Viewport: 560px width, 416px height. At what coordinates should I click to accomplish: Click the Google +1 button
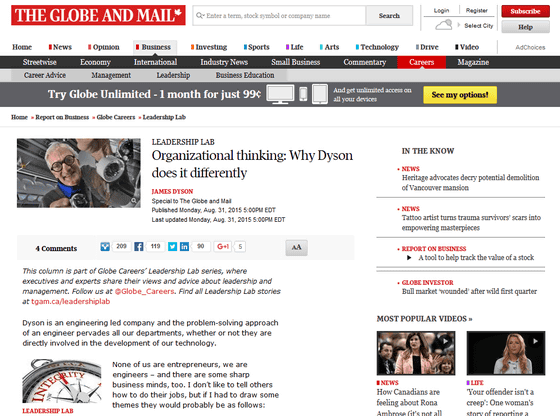[223, 246]
